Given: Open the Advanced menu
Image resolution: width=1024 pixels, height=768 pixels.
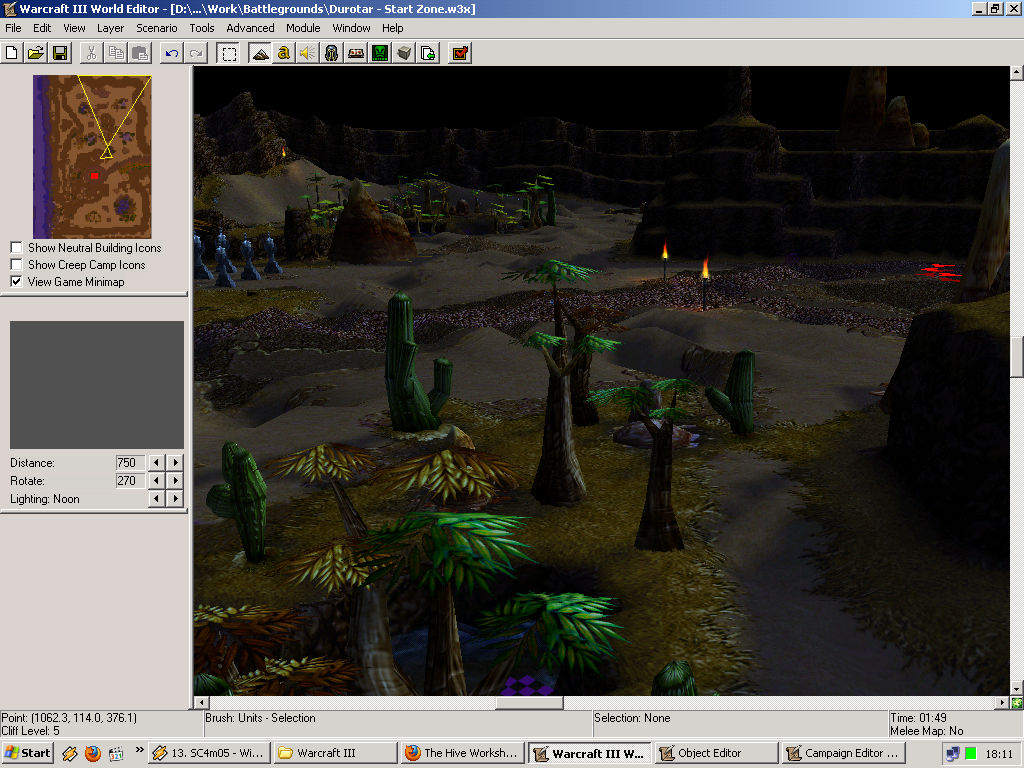Looking at the screenshot, I should (x=250, y=28).
